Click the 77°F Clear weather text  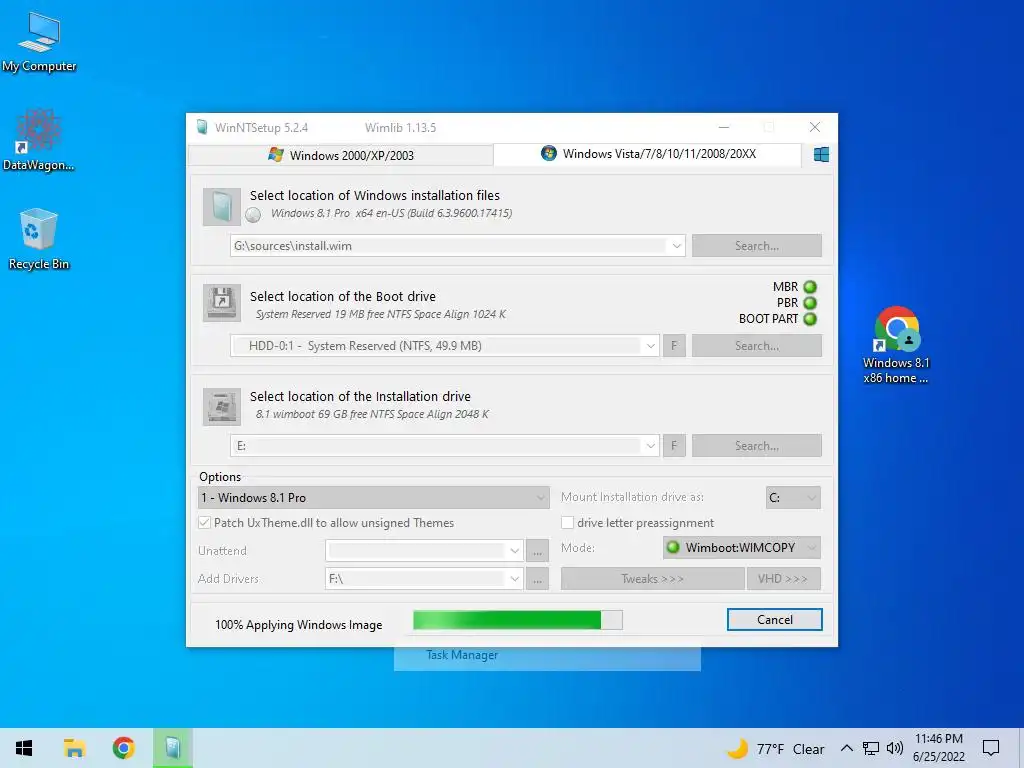pos(790,749)
